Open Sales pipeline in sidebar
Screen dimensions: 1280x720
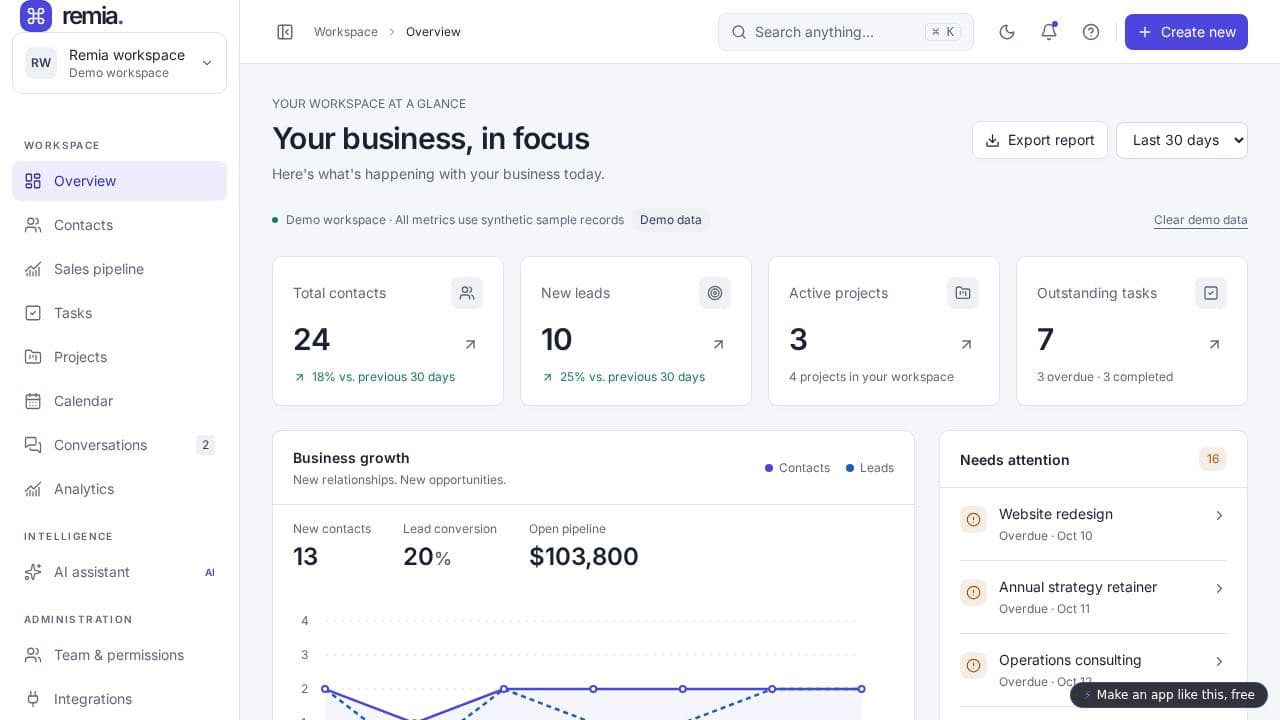(120, 269)
